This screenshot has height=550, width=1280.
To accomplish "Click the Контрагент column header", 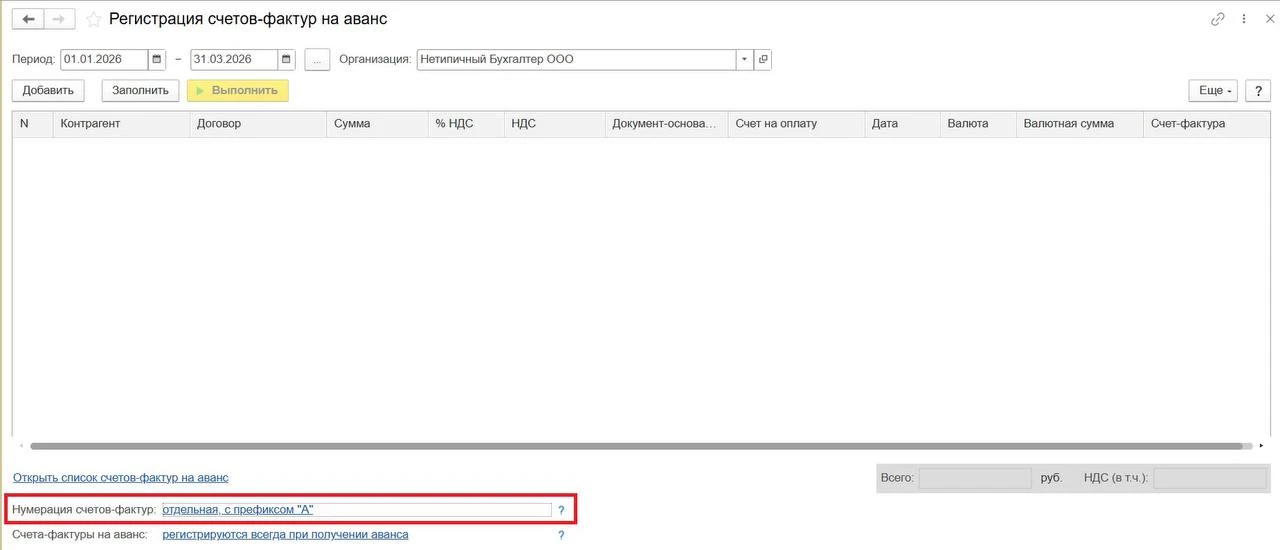I will point(121,124).
